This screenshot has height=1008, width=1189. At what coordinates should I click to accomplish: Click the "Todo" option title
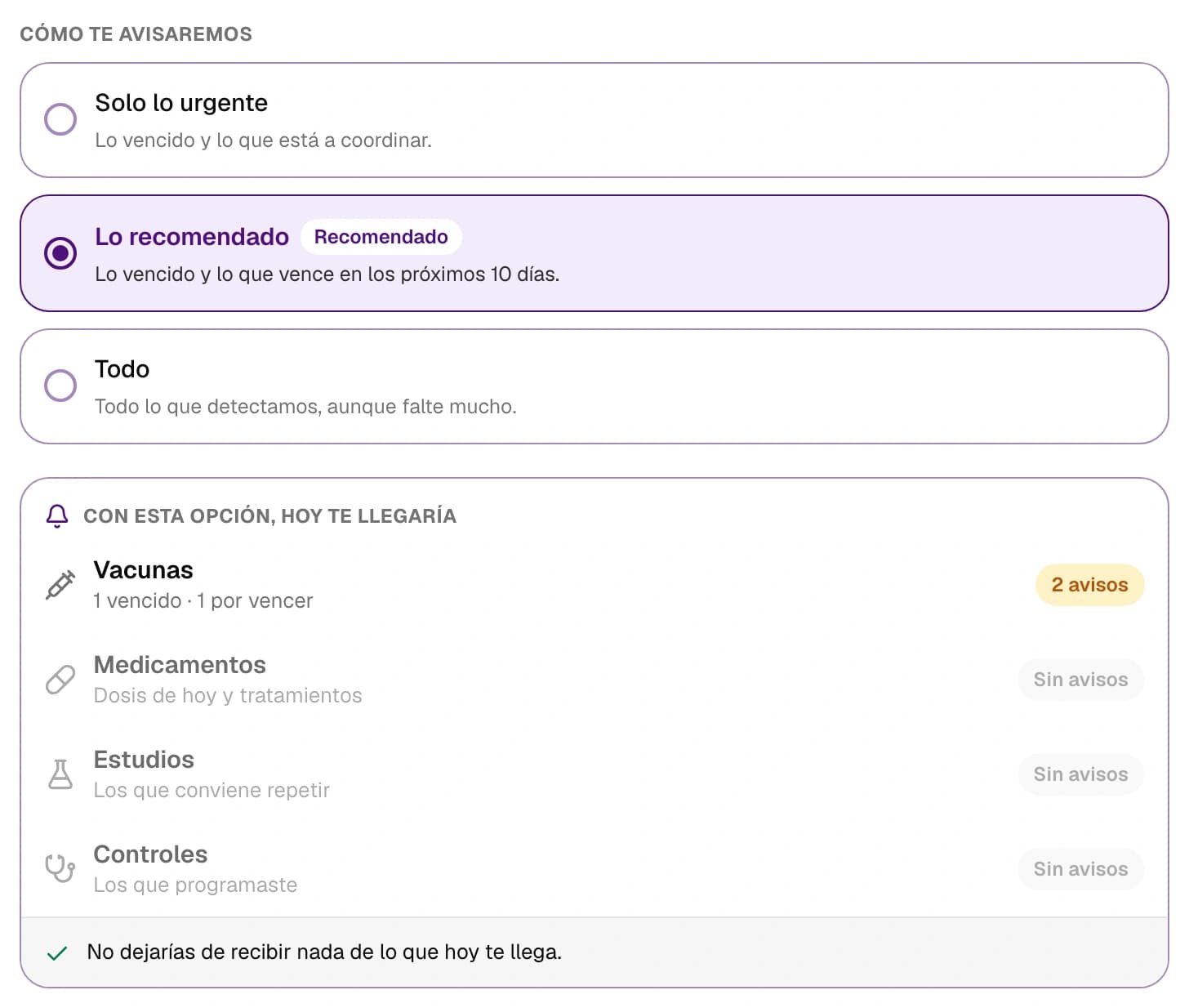[122, 369]
